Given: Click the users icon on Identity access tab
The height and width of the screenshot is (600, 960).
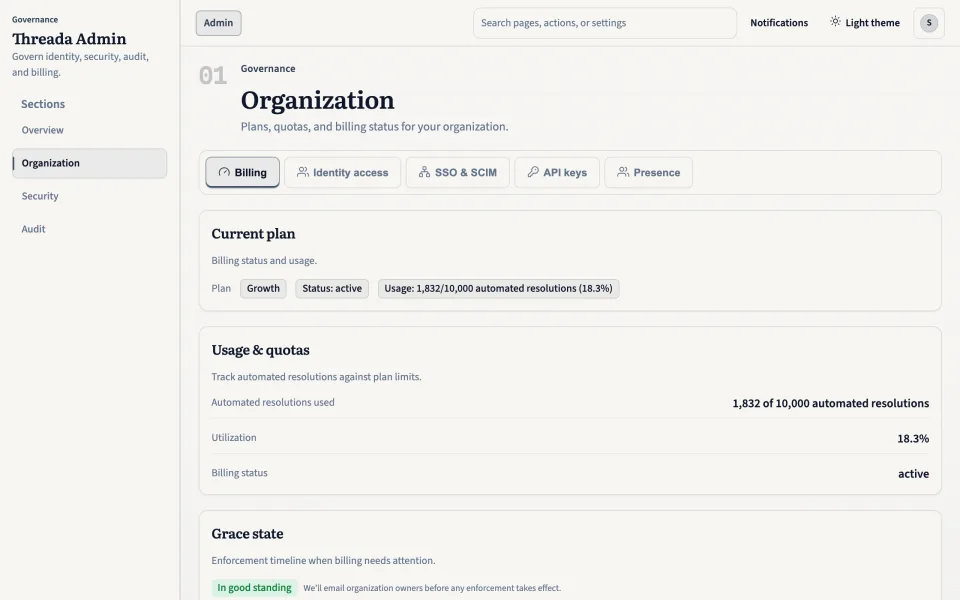Looking at the screenshot, I should [x=302, y=172].
